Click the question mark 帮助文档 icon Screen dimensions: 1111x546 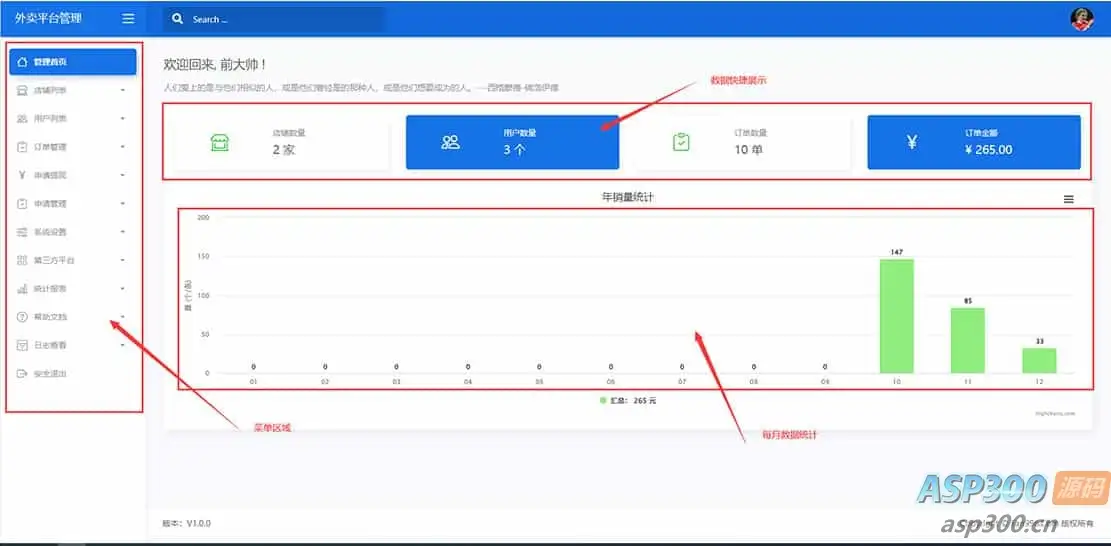point(22,317)
